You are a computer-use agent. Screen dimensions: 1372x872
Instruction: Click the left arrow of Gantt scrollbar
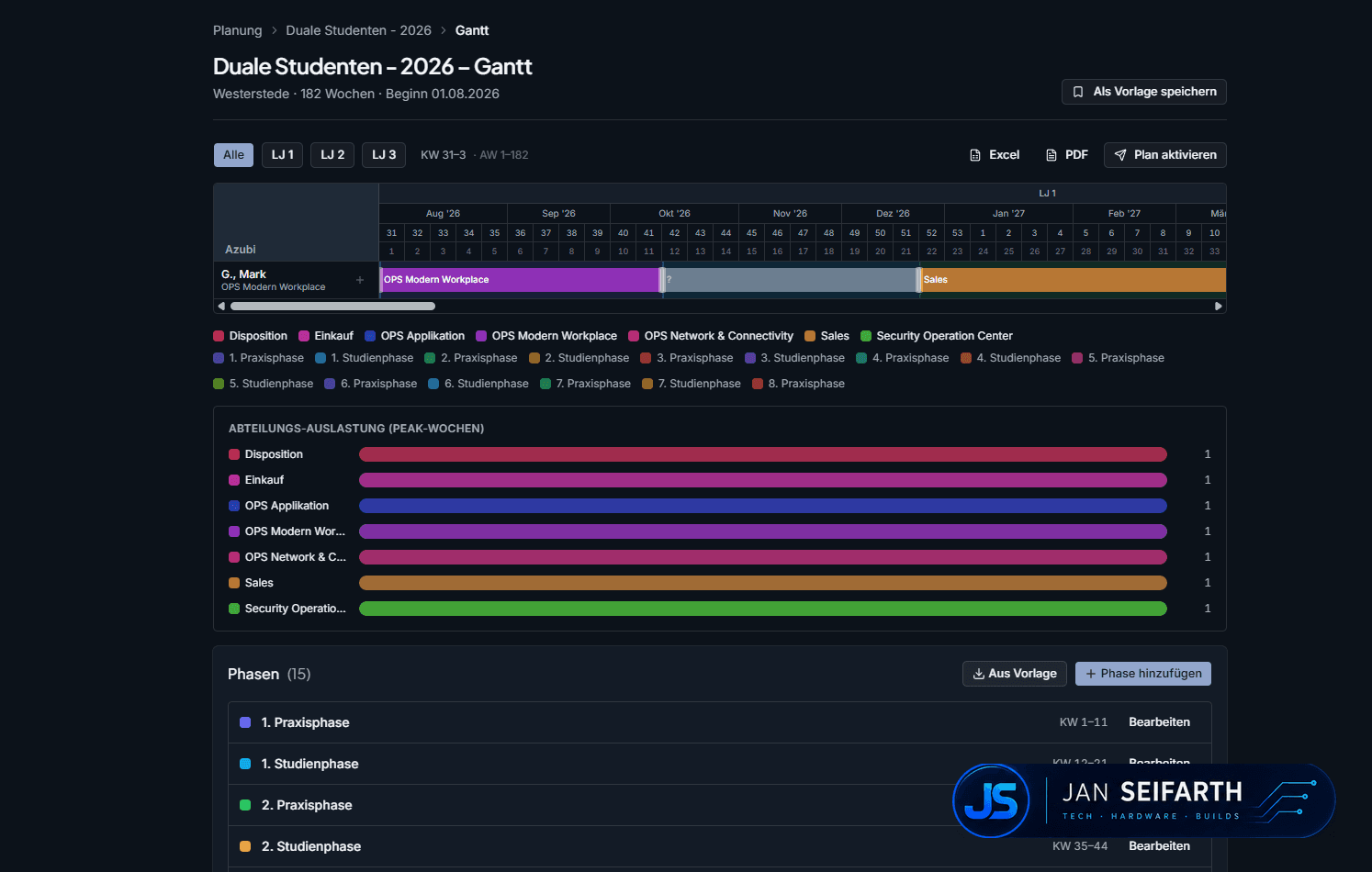pyautogui.click(x=221, y=306)
